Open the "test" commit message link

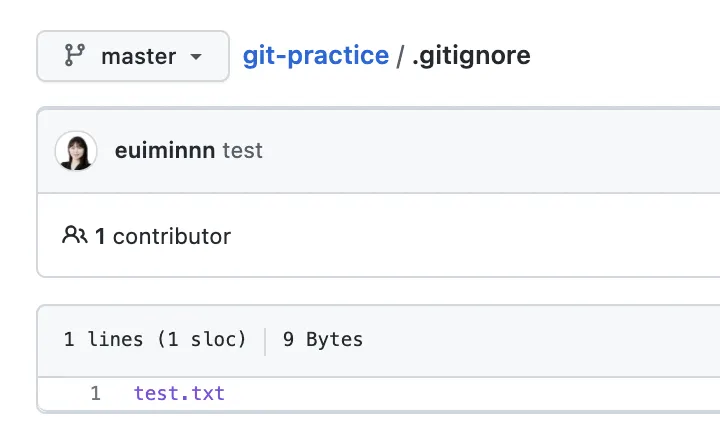242,151
